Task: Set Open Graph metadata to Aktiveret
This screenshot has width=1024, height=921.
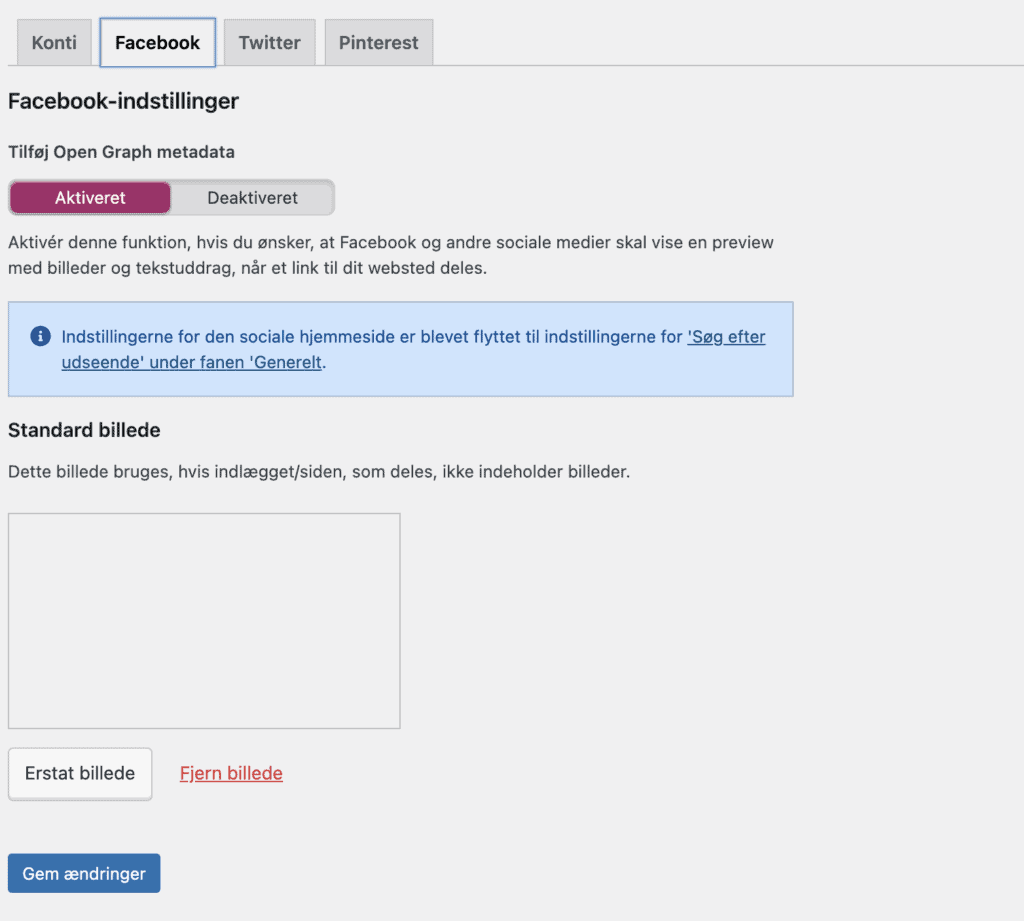Action: click(90, 197)
